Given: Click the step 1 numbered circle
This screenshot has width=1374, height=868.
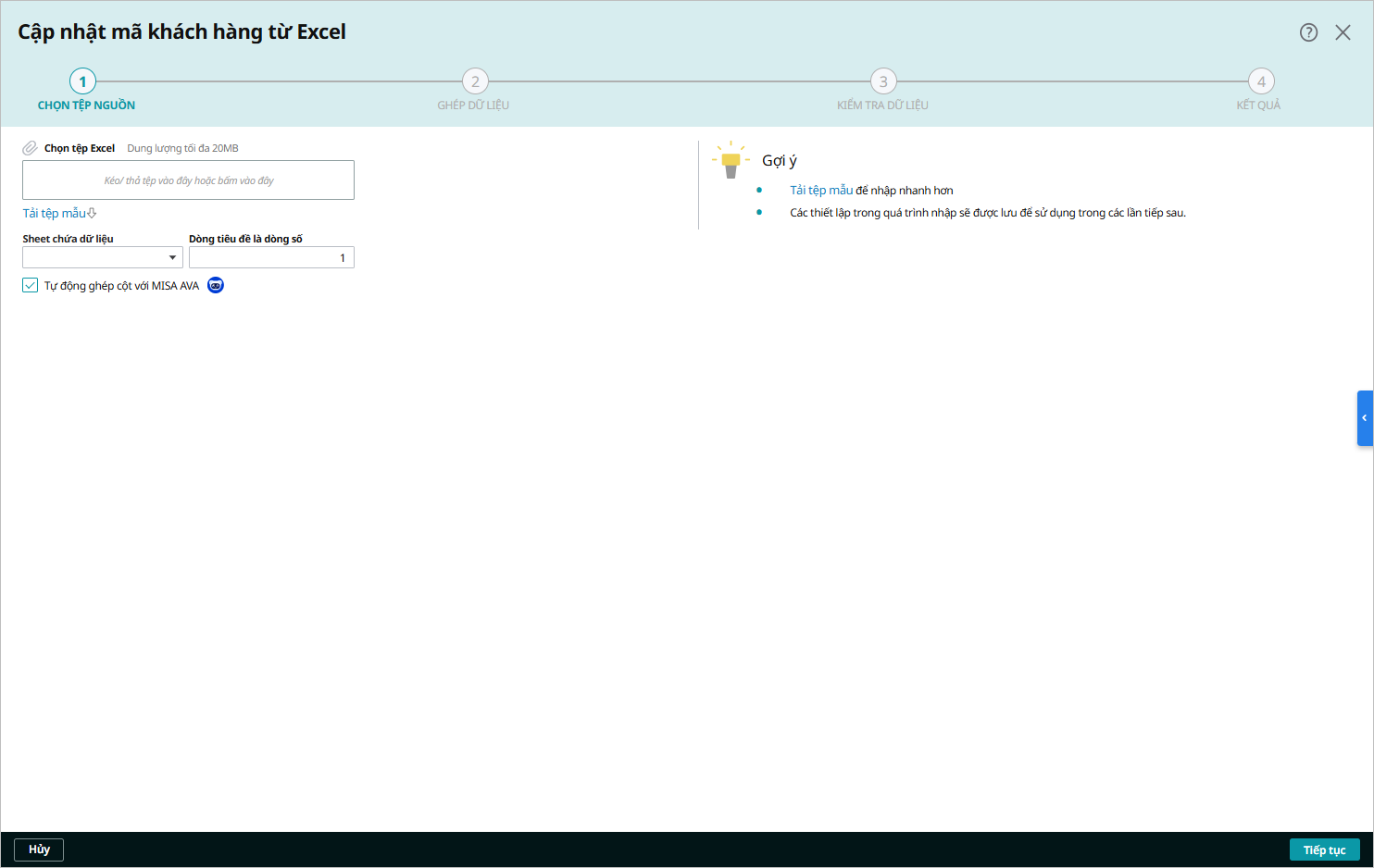Looking at the screenshot, I should coord(82,81).
